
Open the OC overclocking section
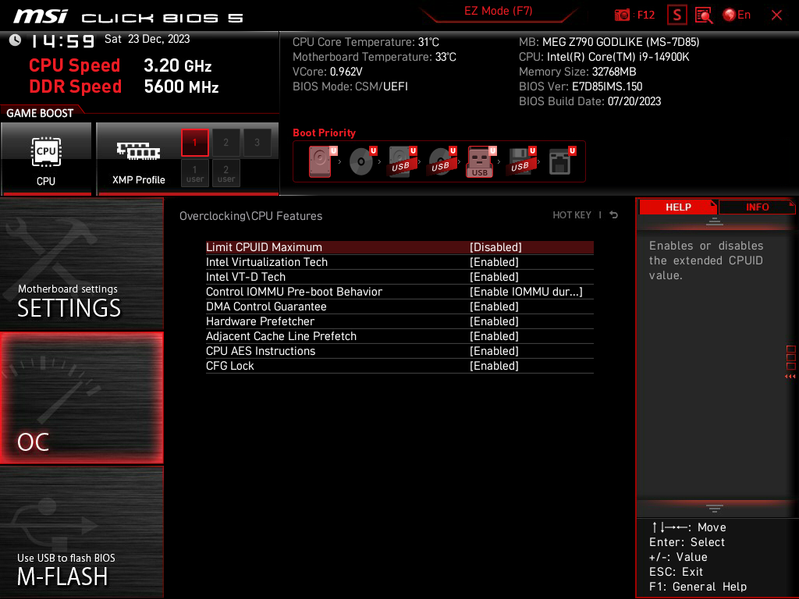[82, 398]
